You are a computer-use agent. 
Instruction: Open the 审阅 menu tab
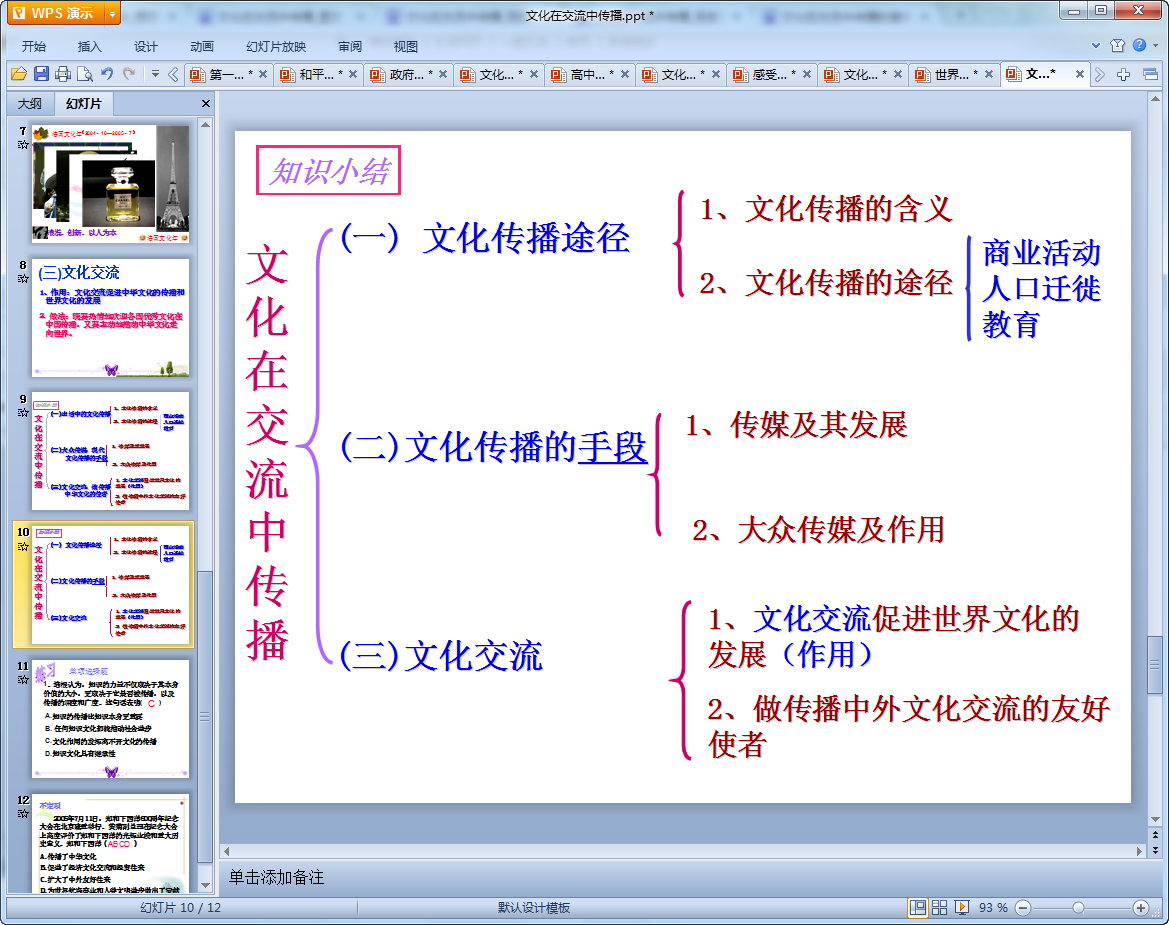coord(350,46)
